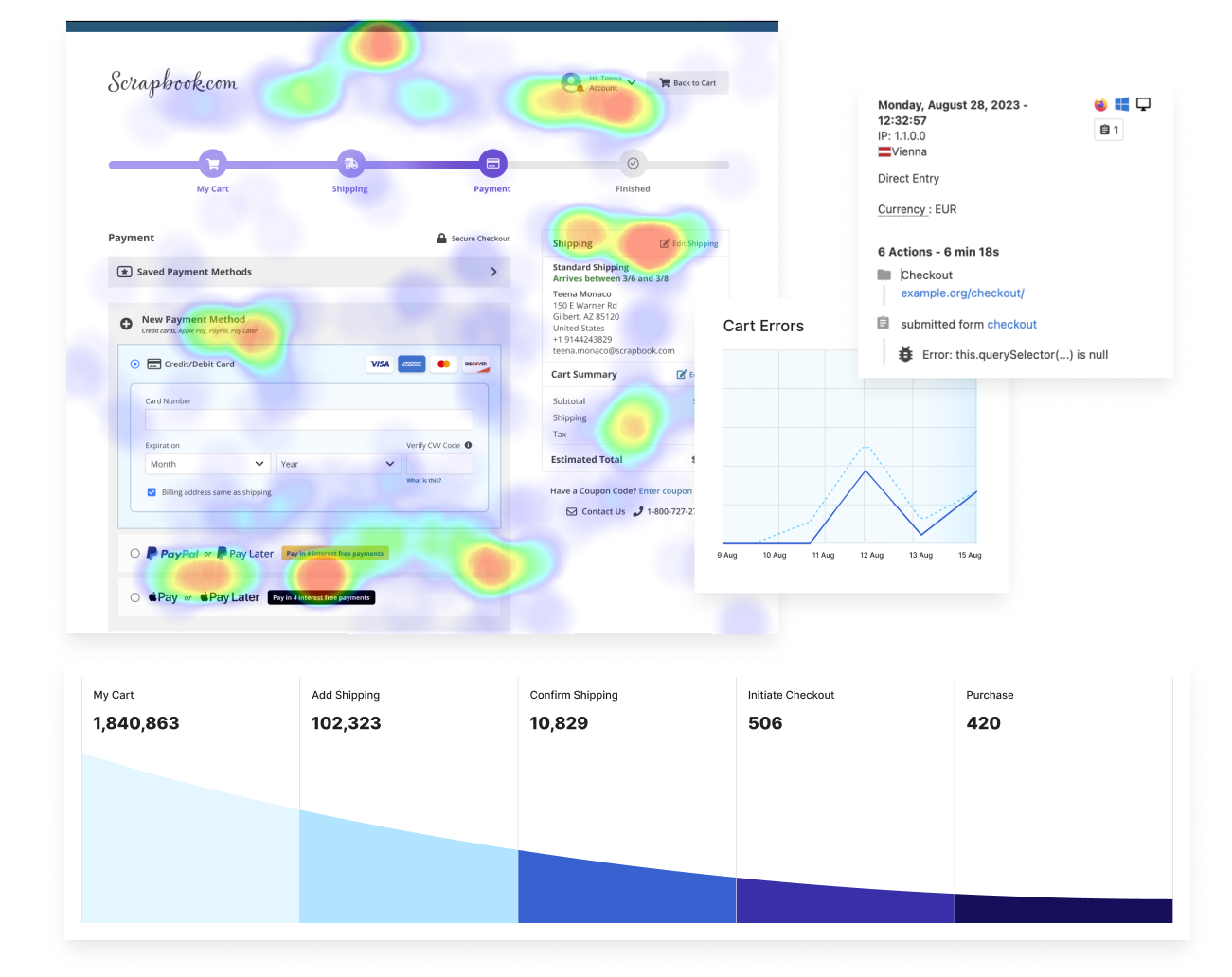Select the Shipping truck step icon
This screenshot has height=977, width=1232.
click(350, 164)
